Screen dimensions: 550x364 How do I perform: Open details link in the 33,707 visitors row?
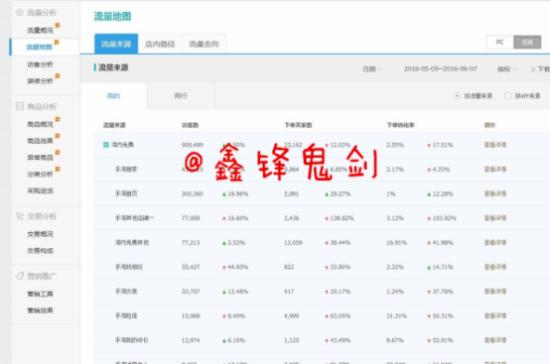click(x=495, y=291)
